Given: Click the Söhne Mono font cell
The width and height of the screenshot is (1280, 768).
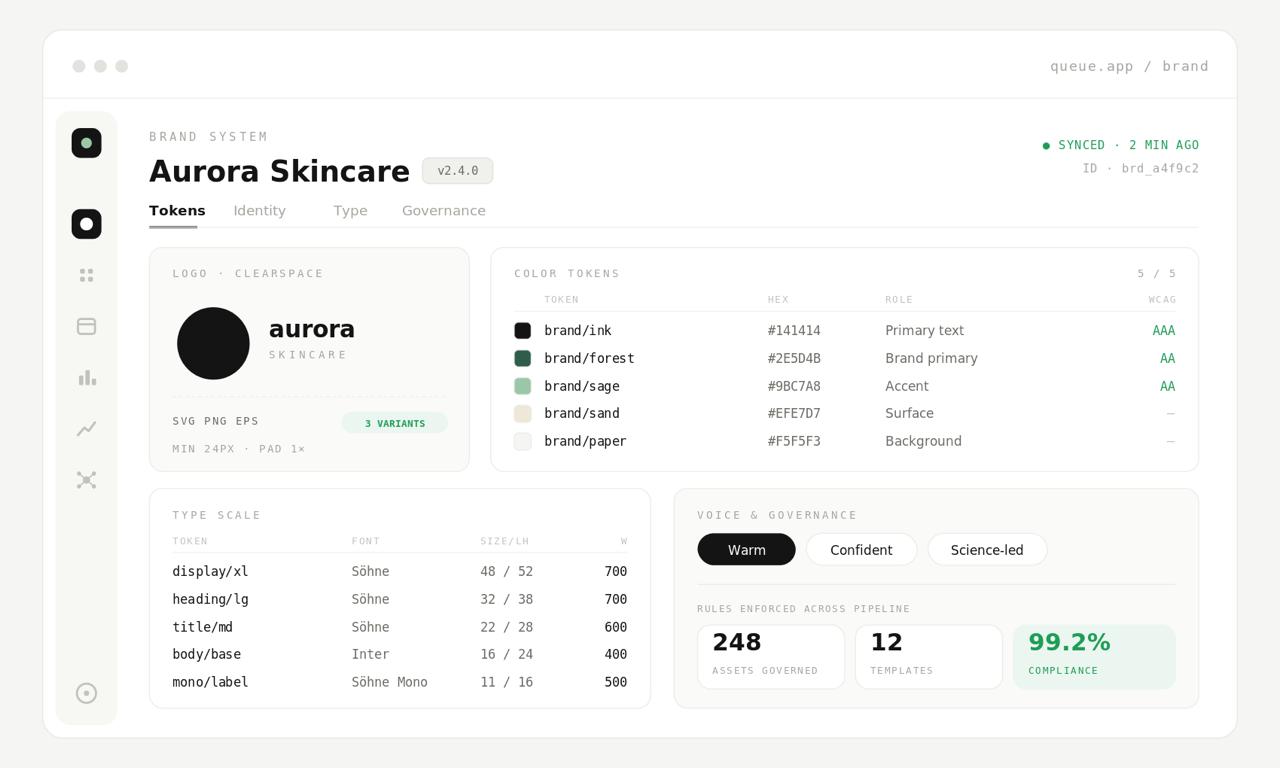Looking at the screenshot, I should 389,682.
